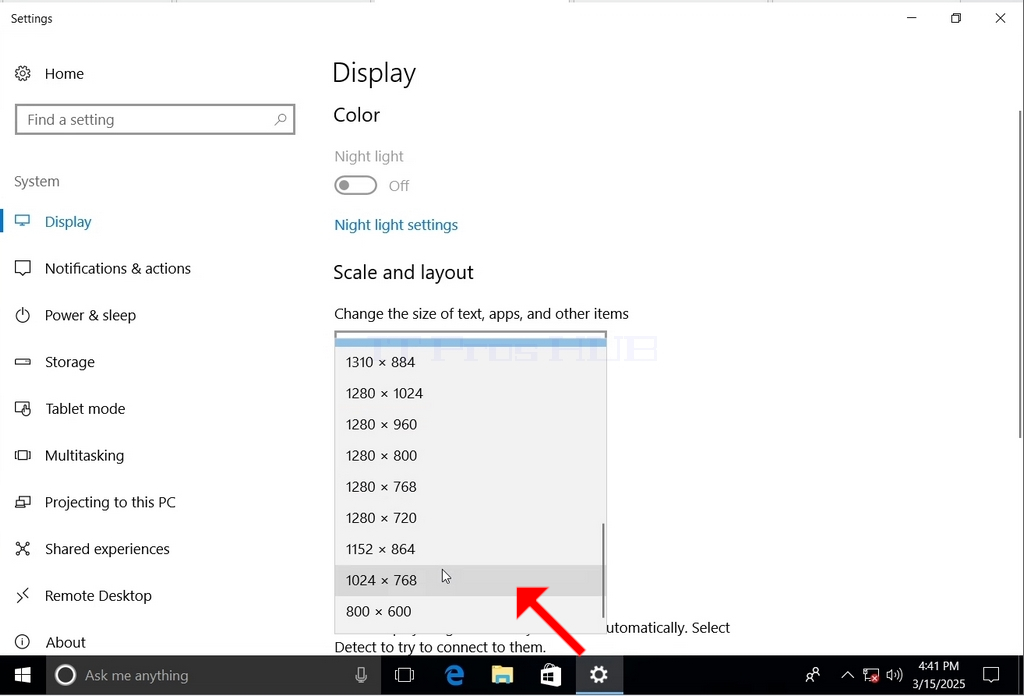Click the Multitasking icon
Screen dimensions: 1024x696
(x=23, y=455)
